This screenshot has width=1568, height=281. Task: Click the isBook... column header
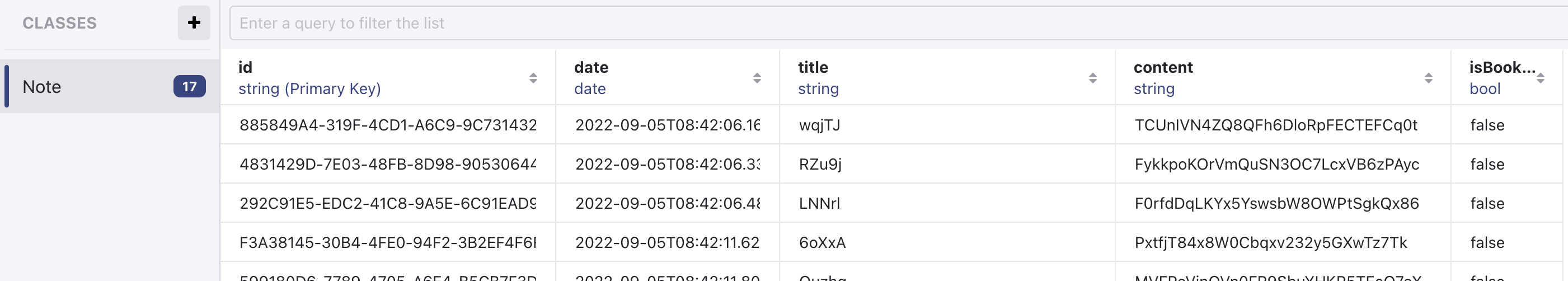[1506, 77]
